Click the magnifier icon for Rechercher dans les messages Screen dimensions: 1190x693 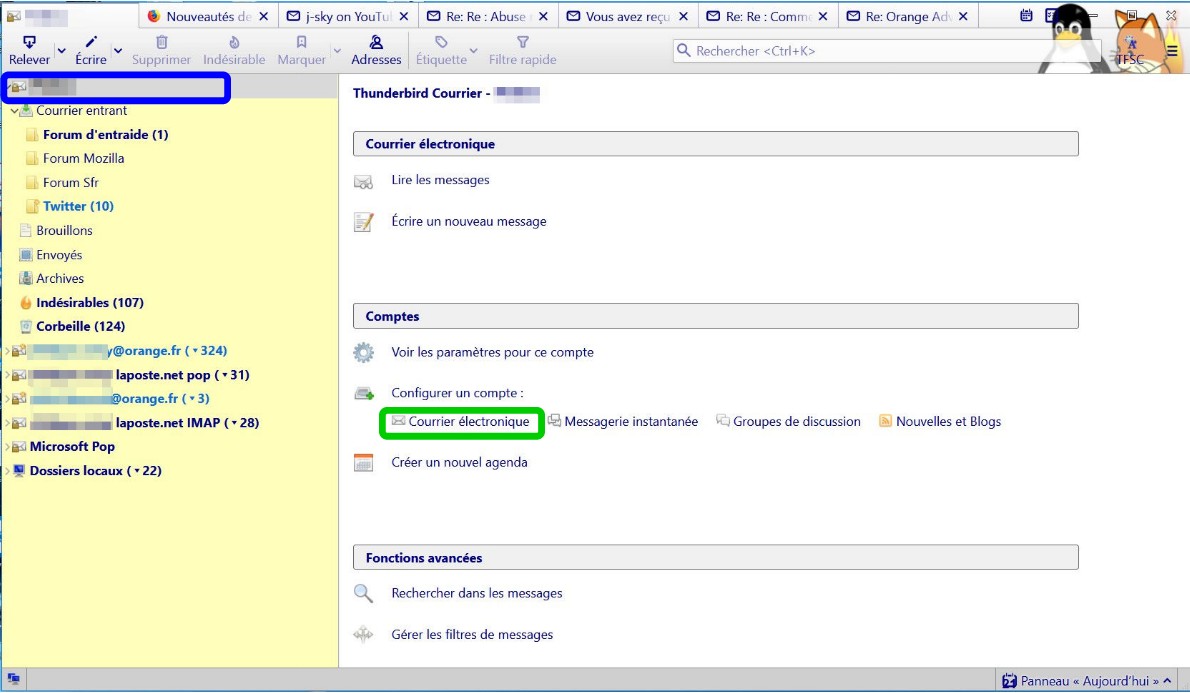(364, 594)
